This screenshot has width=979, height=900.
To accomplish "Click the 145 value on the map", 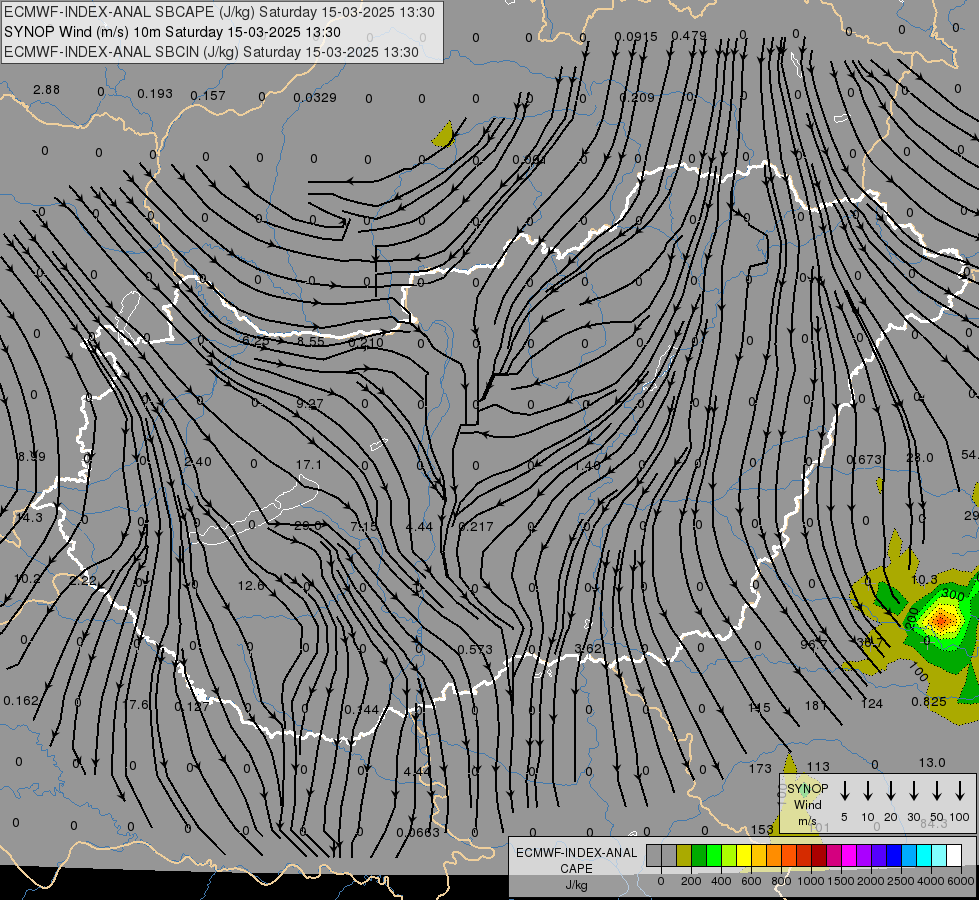I will pos(759,708).
